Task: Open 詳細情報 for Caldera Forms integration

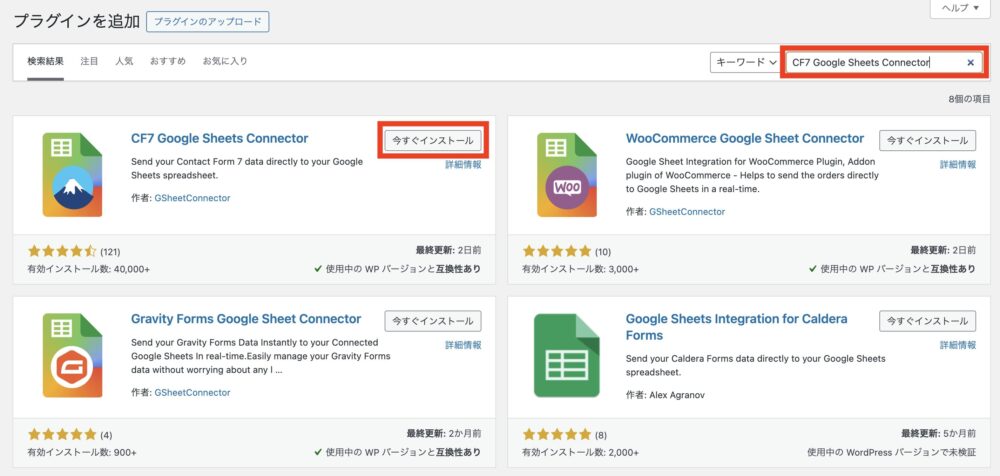Action: pos(958,345)
